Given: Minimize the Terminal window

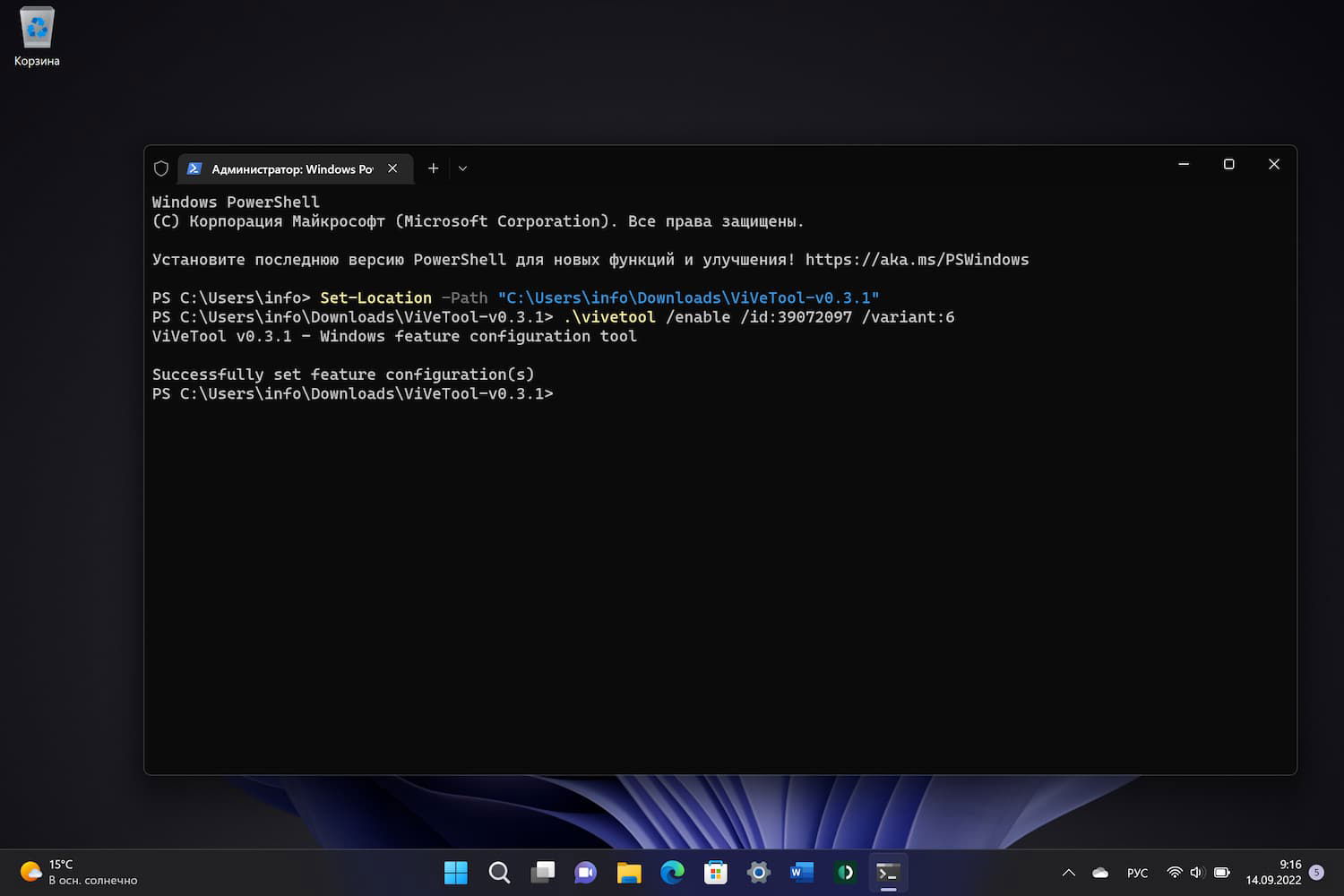Looking at the screenshot, I should pyautogui.click(x=1184, y=165).
